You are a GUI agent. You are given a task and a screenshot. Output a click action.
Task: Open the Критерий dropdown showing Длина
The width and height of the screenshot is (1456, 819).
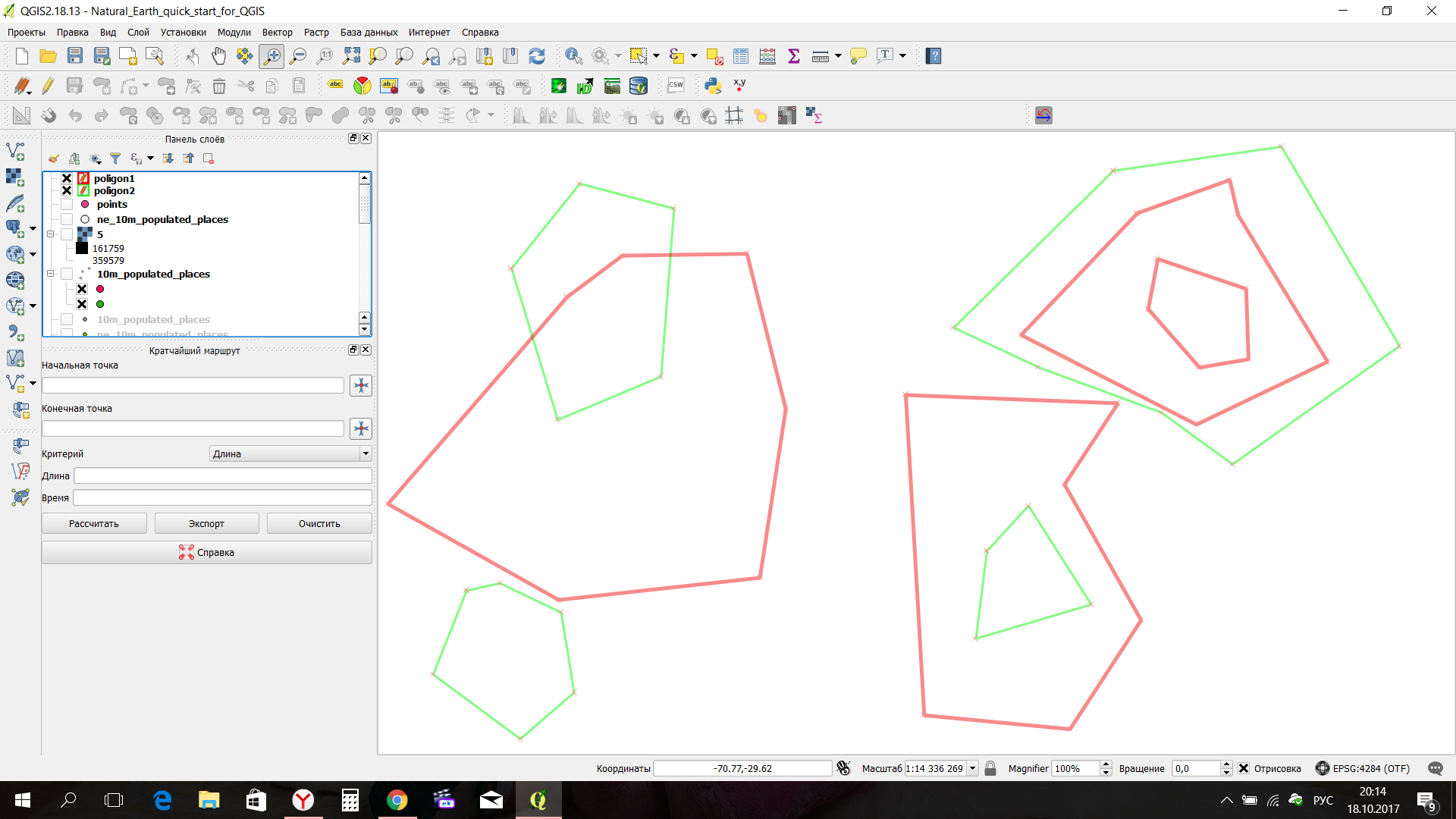click(x=290, y=453)
